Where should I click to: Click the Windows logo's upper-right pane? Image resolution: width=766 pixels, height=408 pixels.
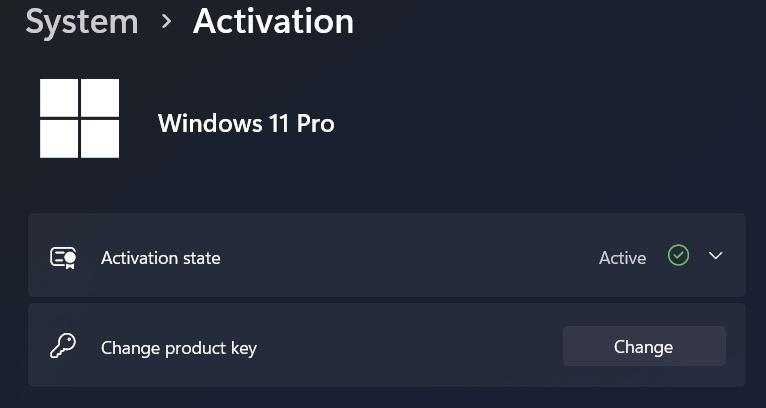(100, 98)
